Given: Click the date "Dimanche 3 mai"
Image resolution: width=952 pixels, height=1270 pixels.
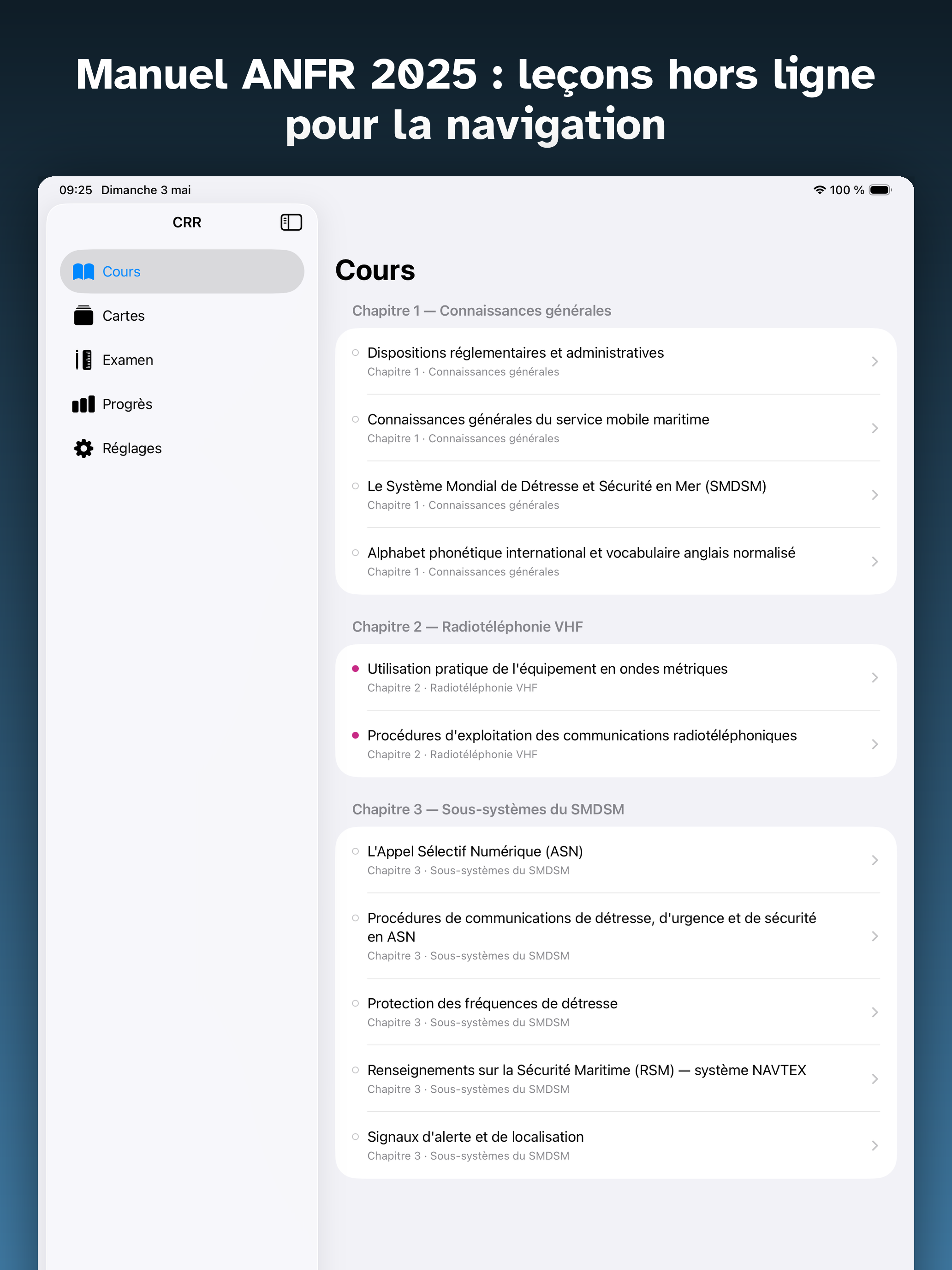Looking at the screenshot, I should pyautogui.click(x=146, y=190).
